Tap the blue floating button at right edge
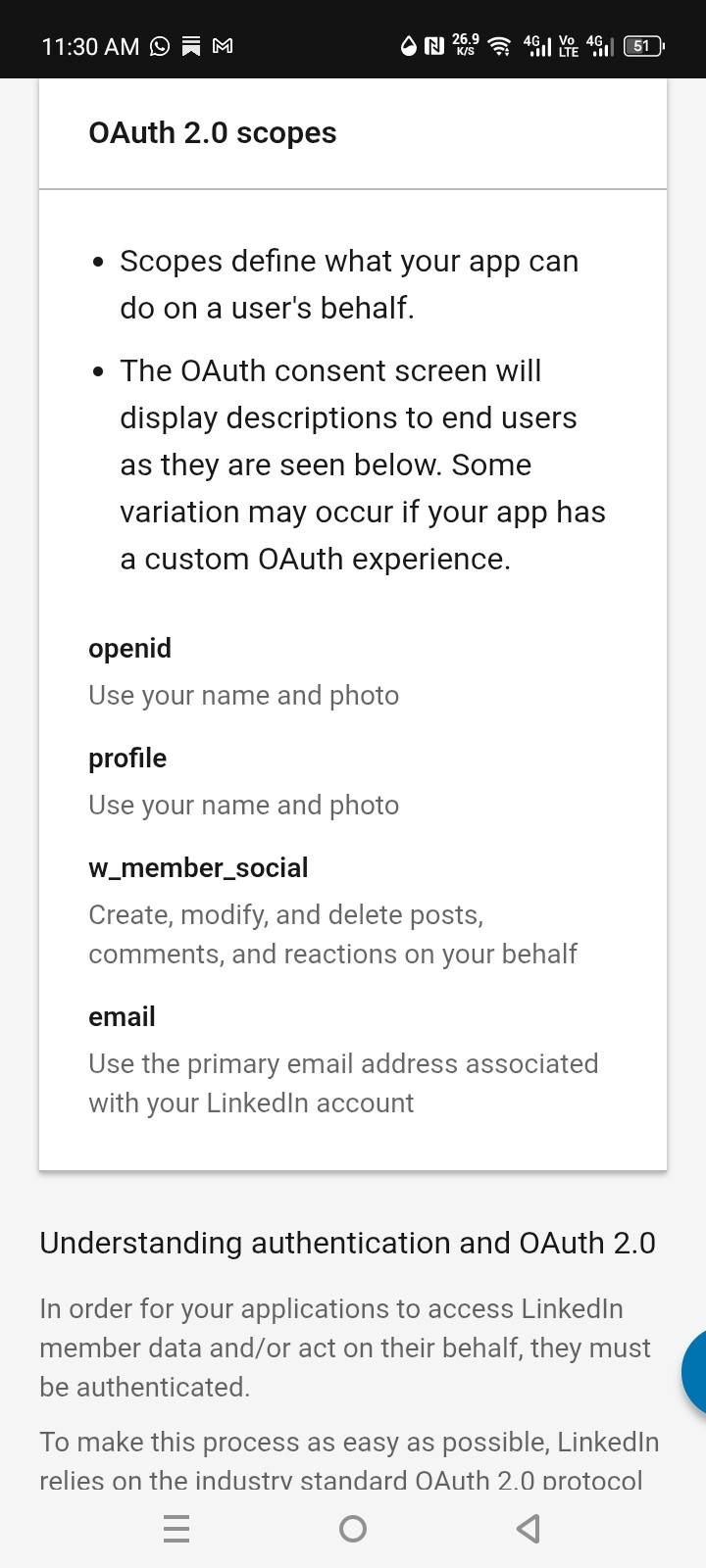Screen dimensions: 706x1568 click(694, 1372)
